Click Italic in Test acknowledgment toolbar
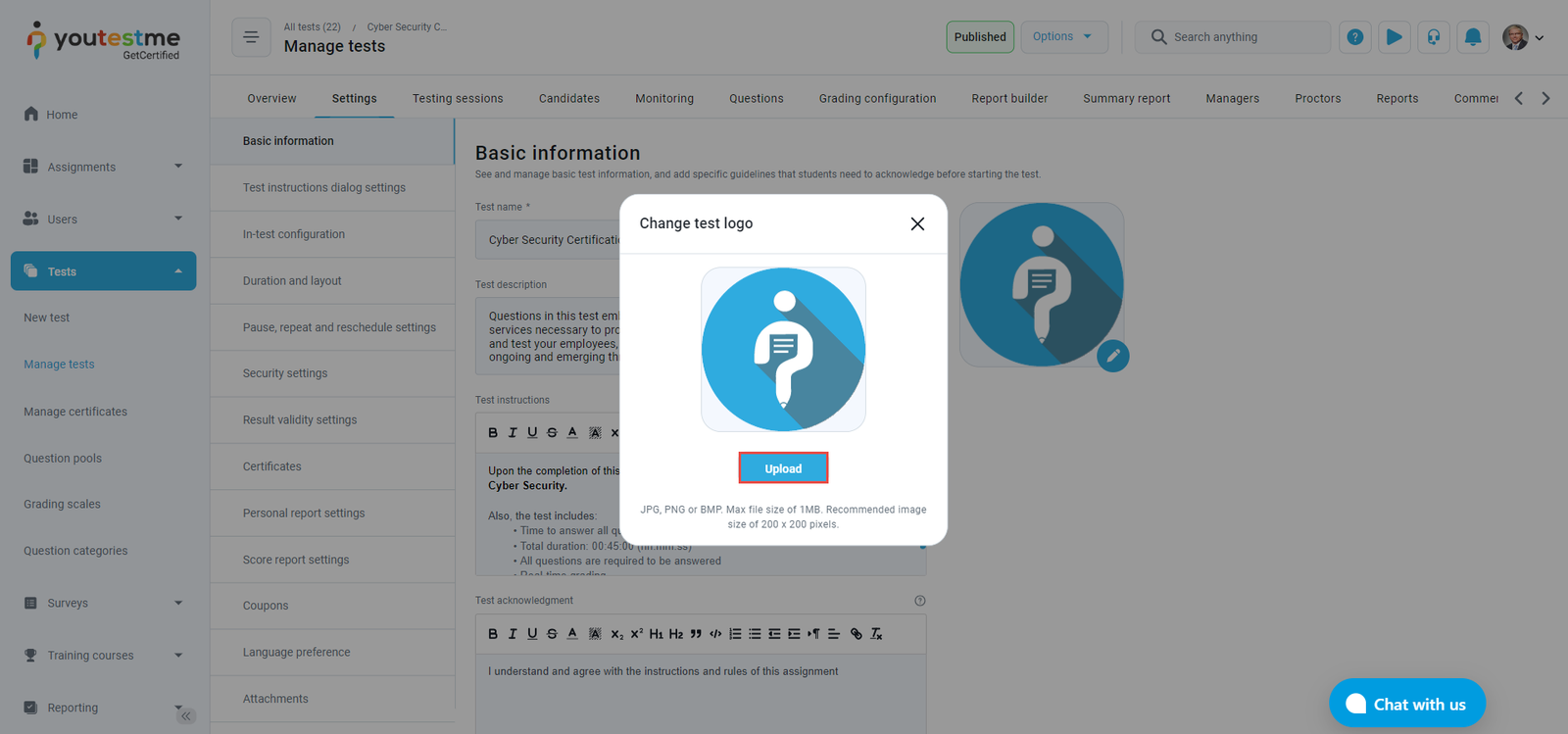1568x734 pixels. (x=513, y=634)
